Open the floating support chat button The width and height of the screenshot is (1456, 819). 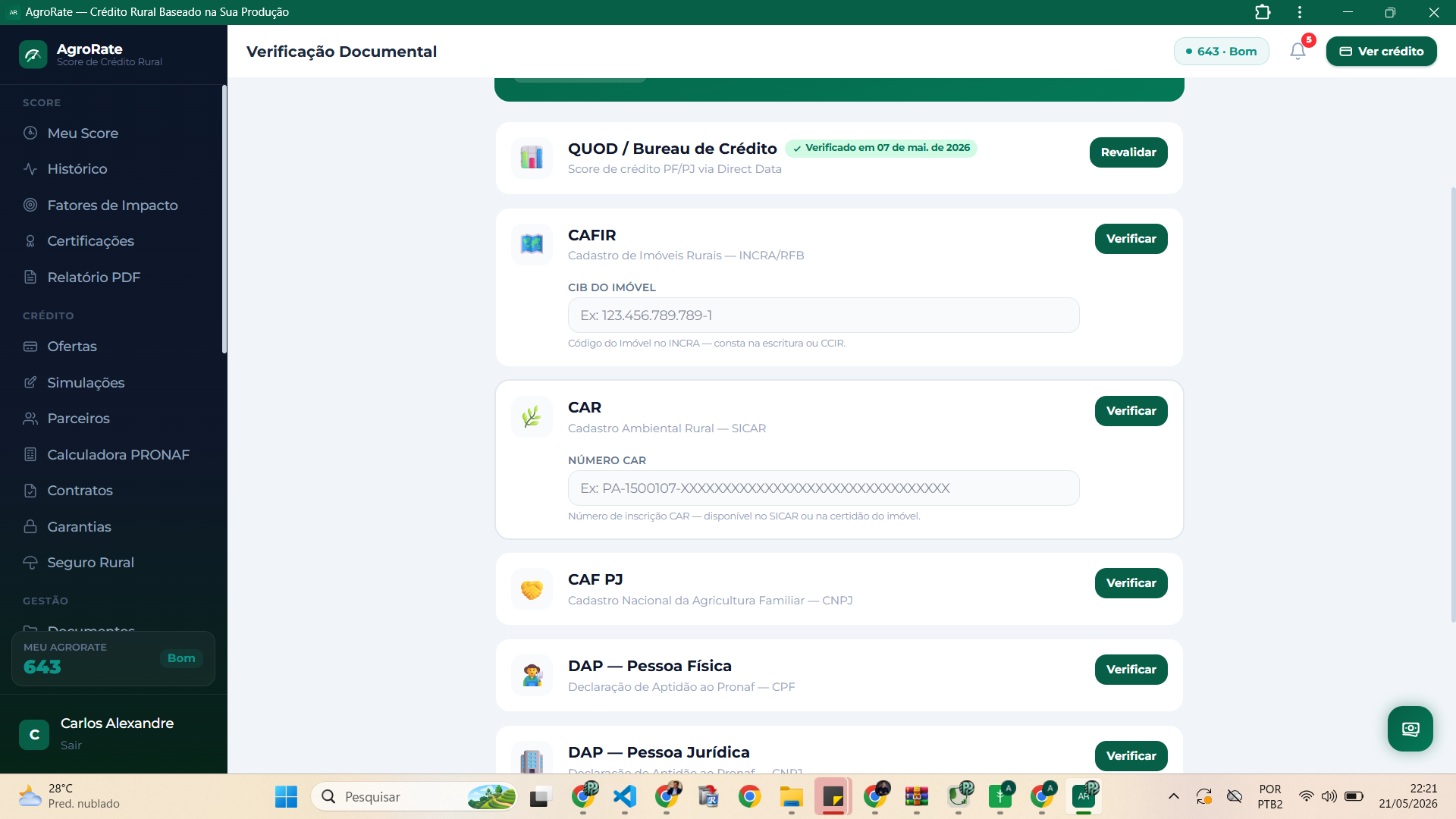pyautogui.click(x=1410, y=729)
